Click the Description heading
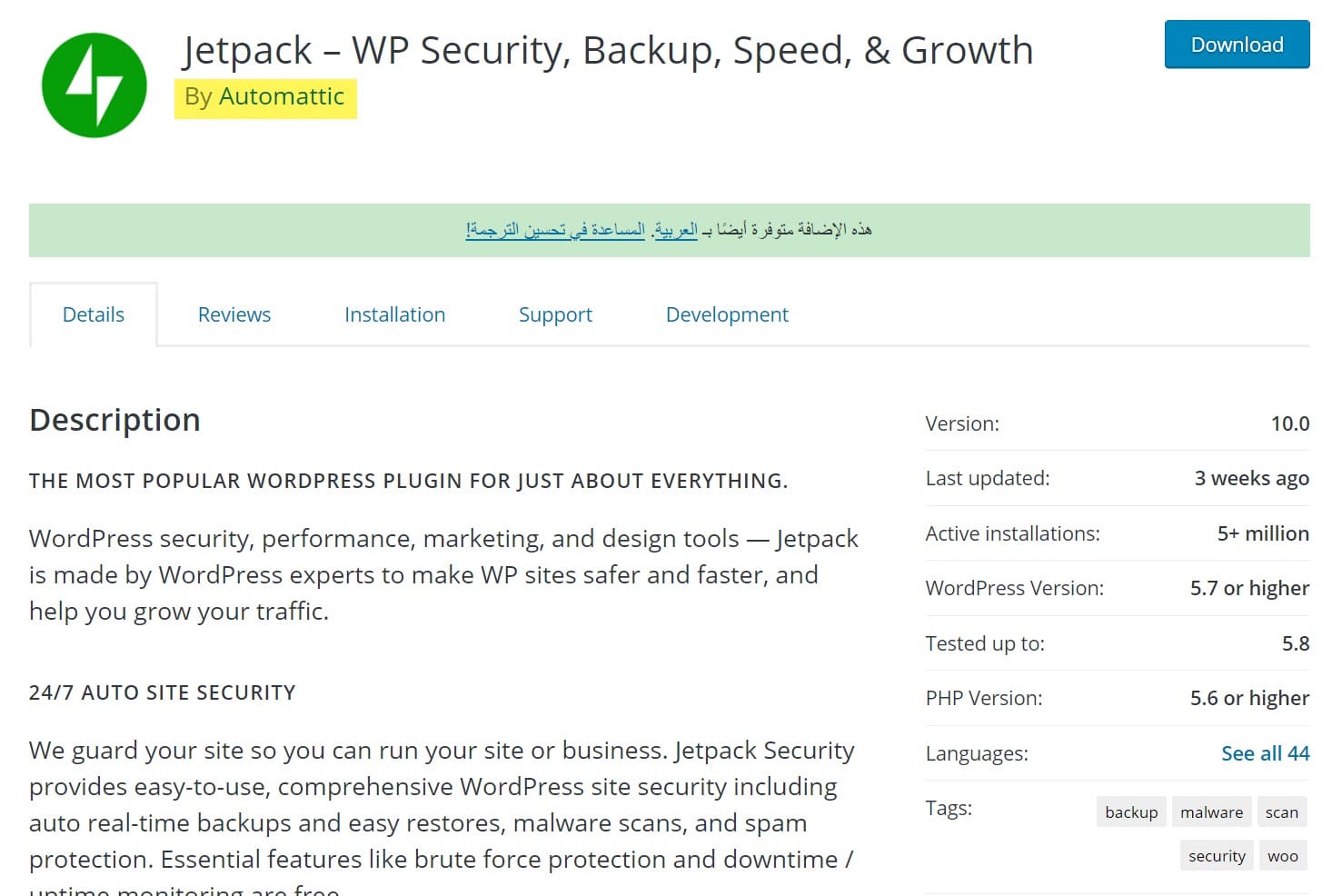Screen dimensions: 1342x896 pos(114,420)
